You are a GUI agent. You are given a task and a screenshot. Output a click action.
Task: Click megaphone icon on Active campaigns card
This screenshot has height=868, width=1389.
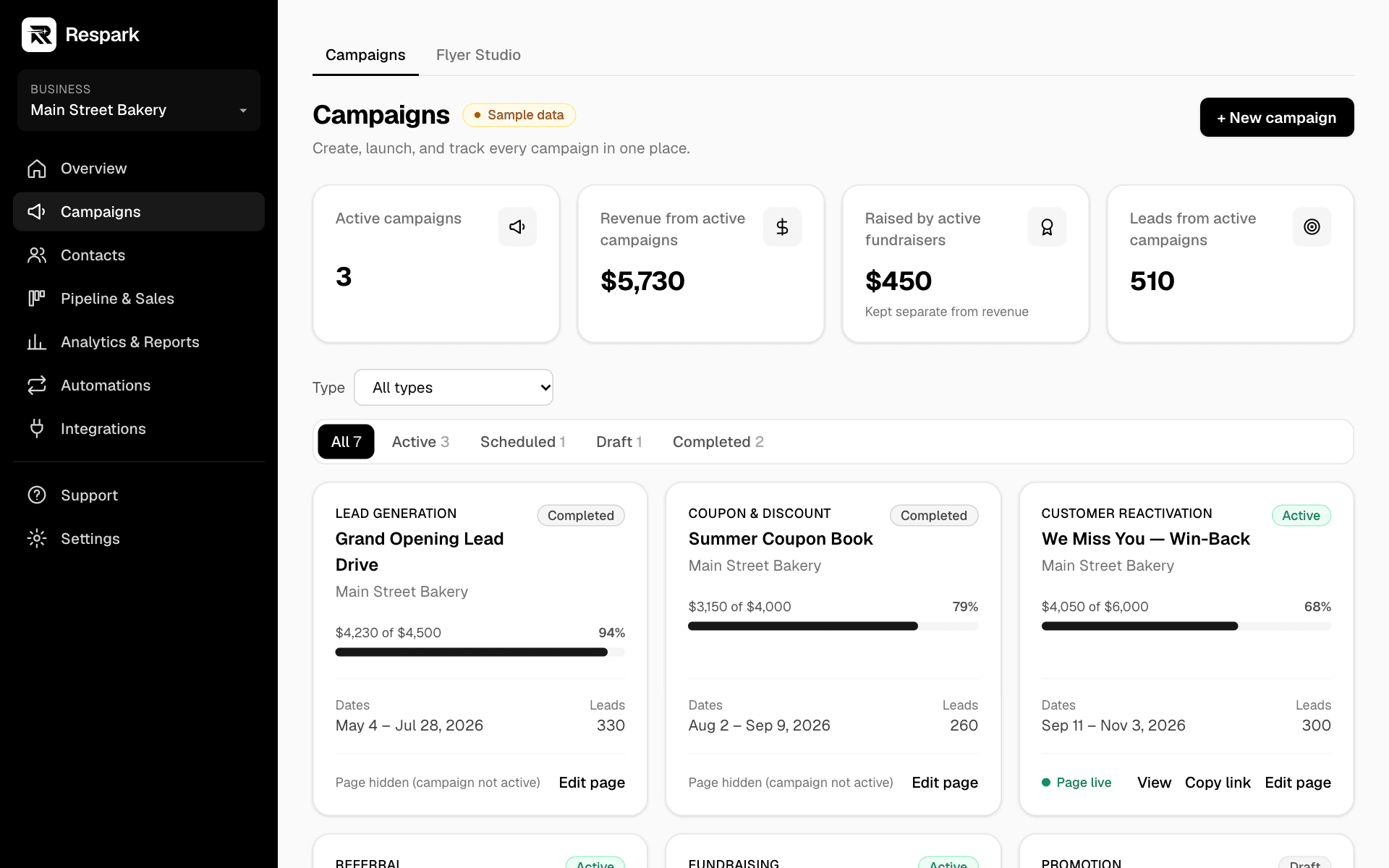(517, 227)
